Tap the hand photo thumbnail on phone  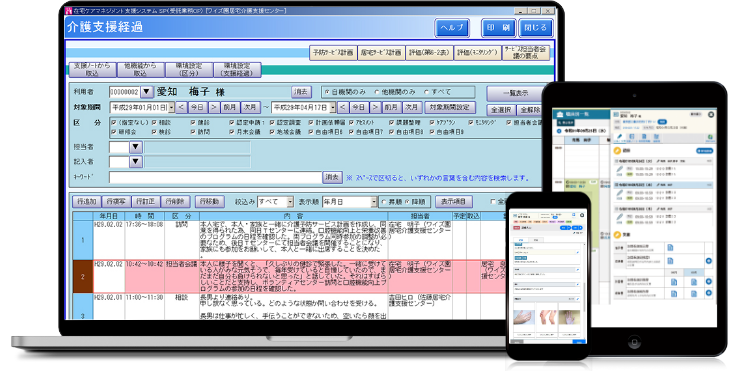[524, 317]
